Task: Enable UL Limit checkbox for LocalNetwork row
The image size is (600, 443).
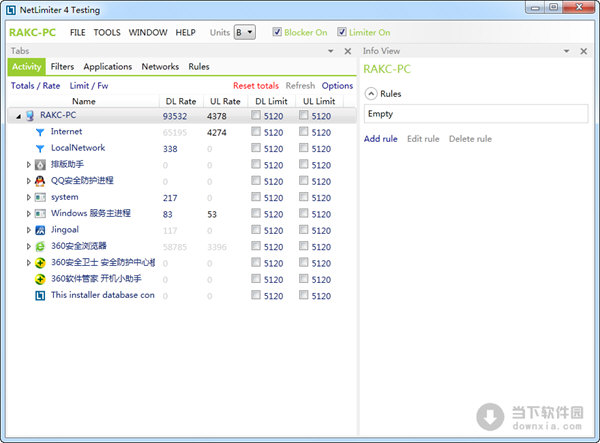Action: pyautogui.click(x=303, y=148)
